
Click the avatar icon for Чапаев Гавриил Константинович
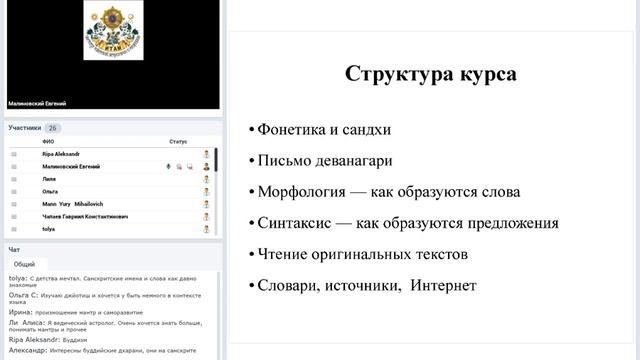tap(207, 217)
